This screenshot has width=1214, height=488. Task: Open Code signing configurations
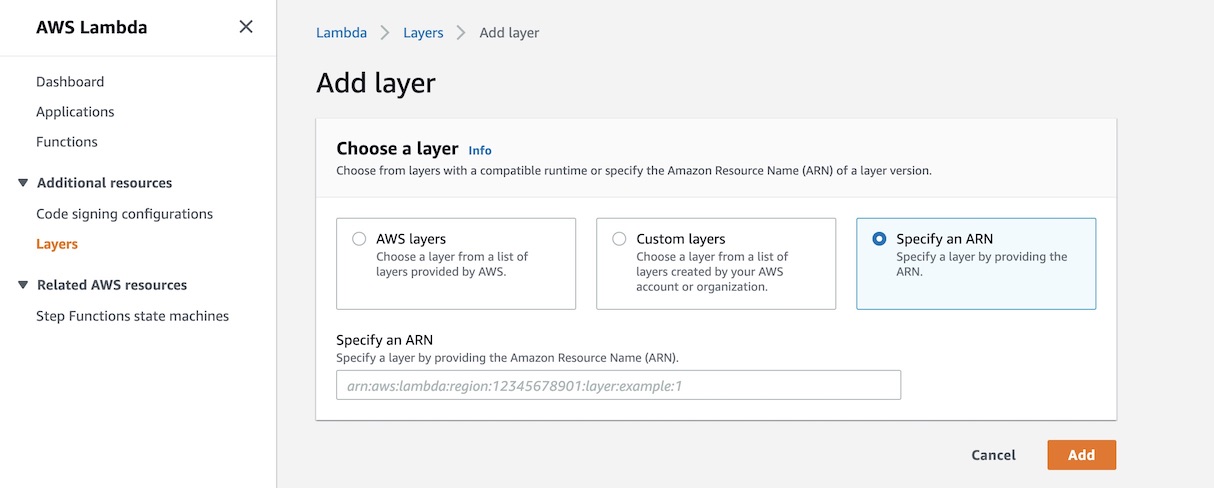click(x=124, y=214)
